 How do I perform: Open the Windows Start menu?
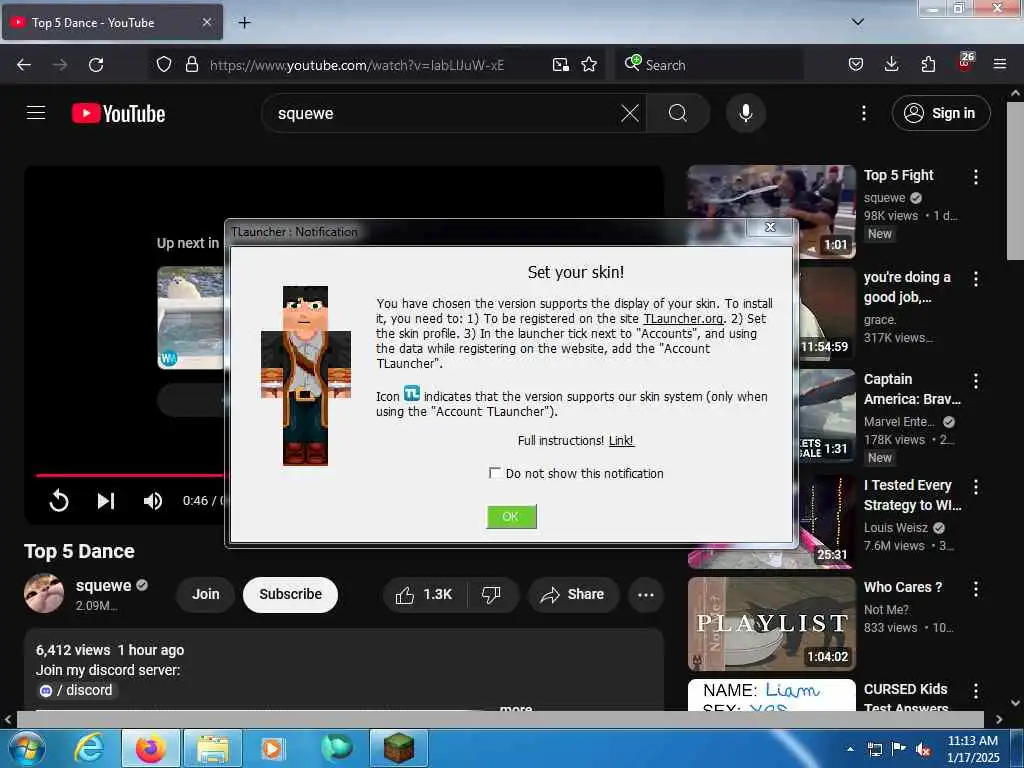coord(26,748)
